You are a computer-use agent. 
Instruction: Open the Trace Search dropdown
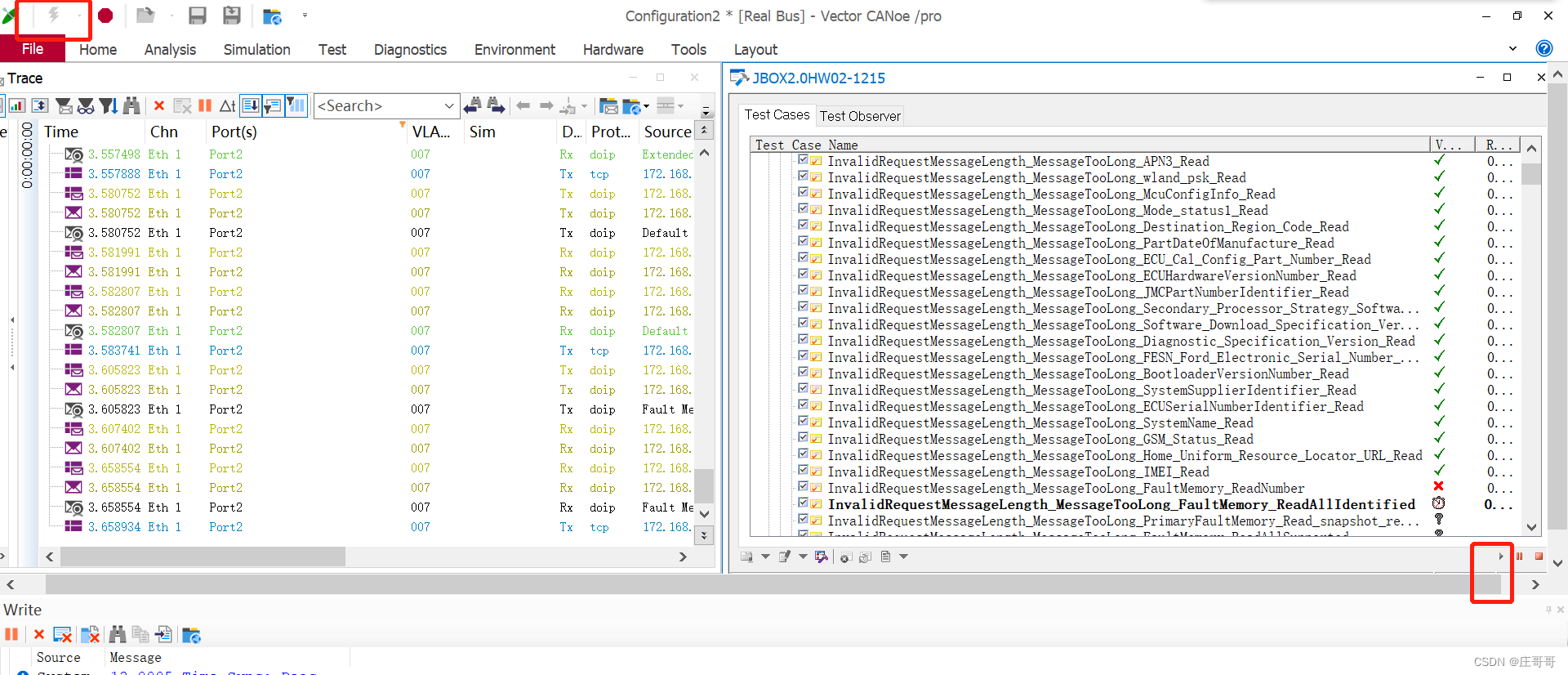coord(448,105)
